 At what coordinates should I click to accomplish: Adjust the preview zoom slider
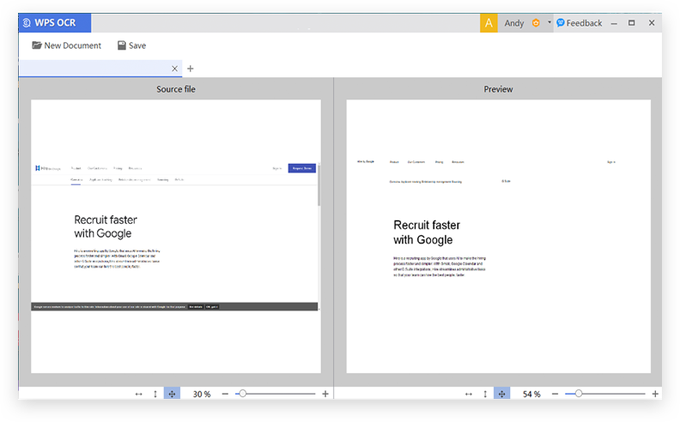click(x=579, y=393)
